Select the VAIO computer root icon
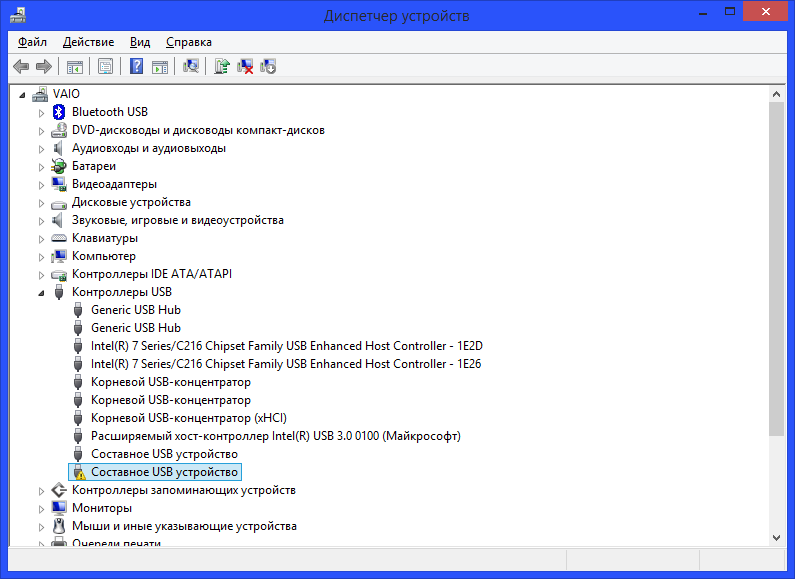The width and height of the screenshot is (795, 579). pyautogui.click(x=40, y=94)
